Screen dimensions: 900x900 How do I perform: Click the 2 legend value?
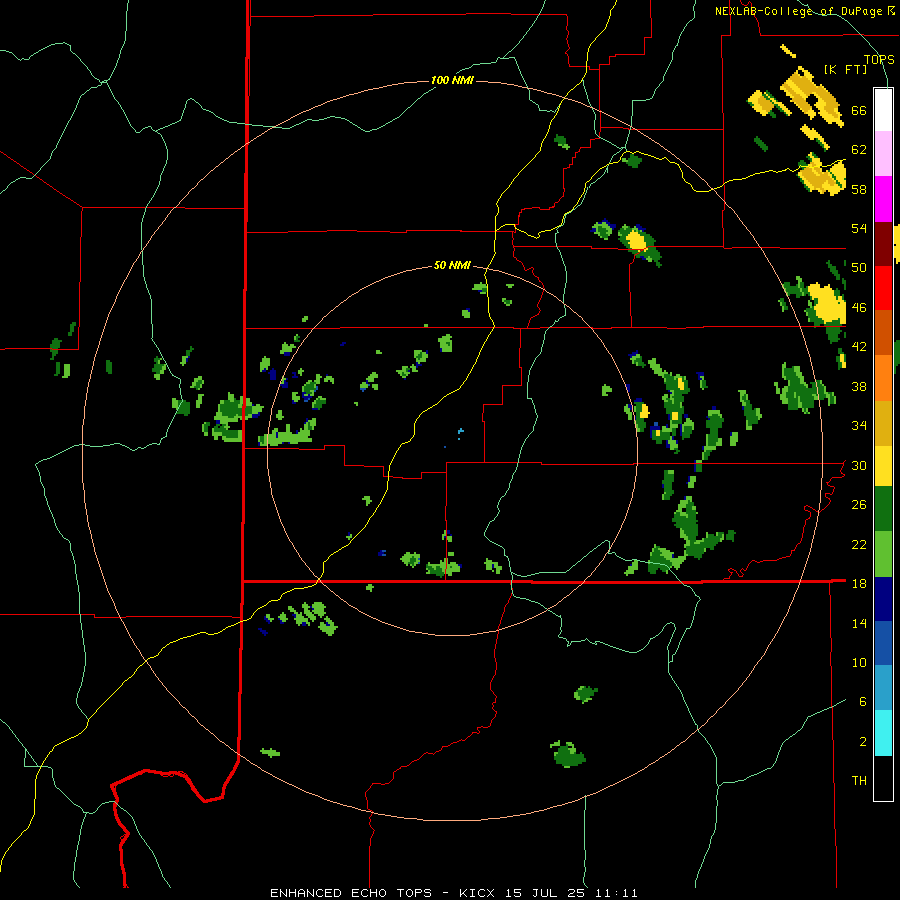863,742
